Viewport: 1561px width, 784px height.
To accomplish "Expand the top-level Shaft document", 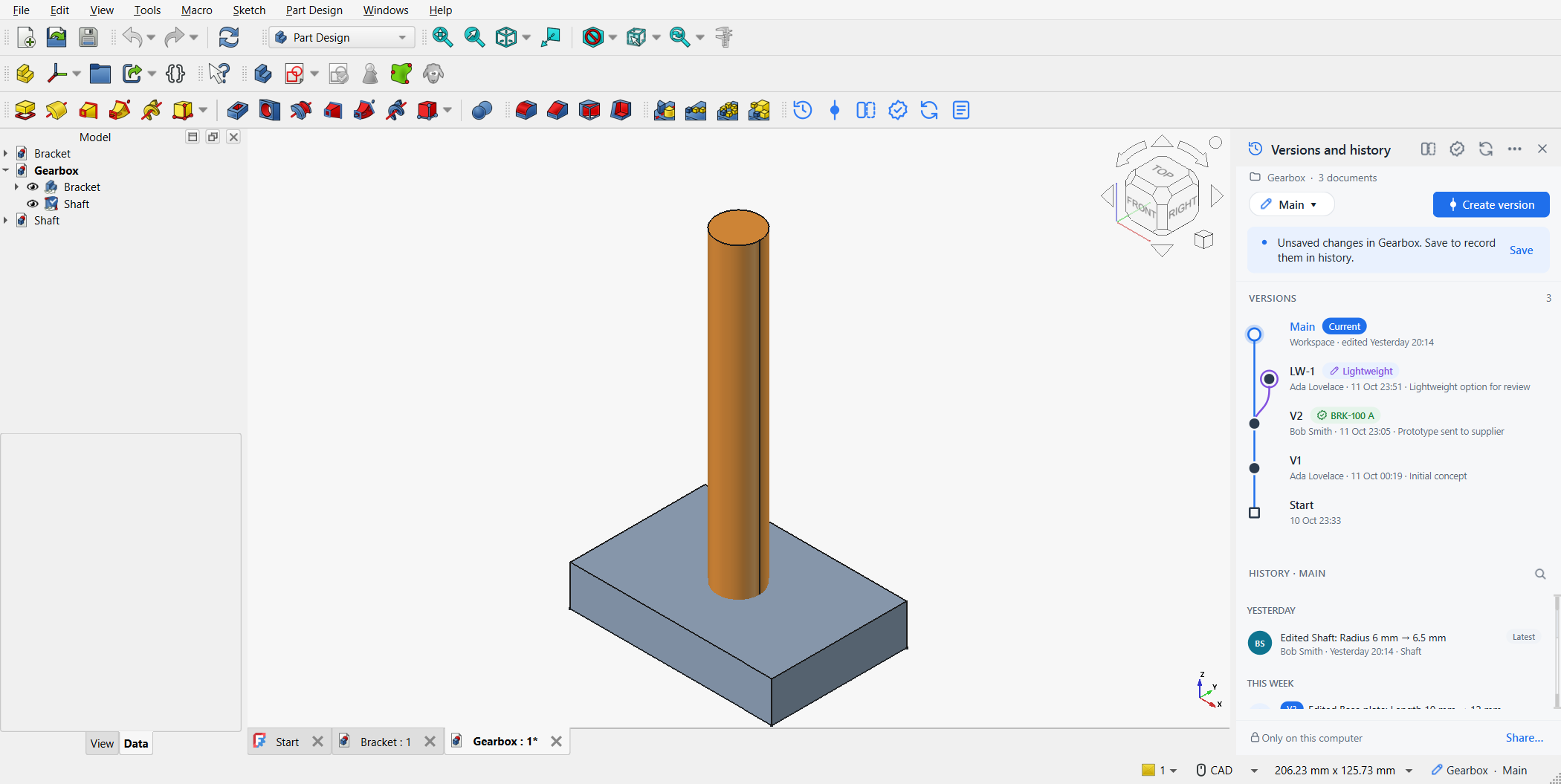I will [6, 221].
